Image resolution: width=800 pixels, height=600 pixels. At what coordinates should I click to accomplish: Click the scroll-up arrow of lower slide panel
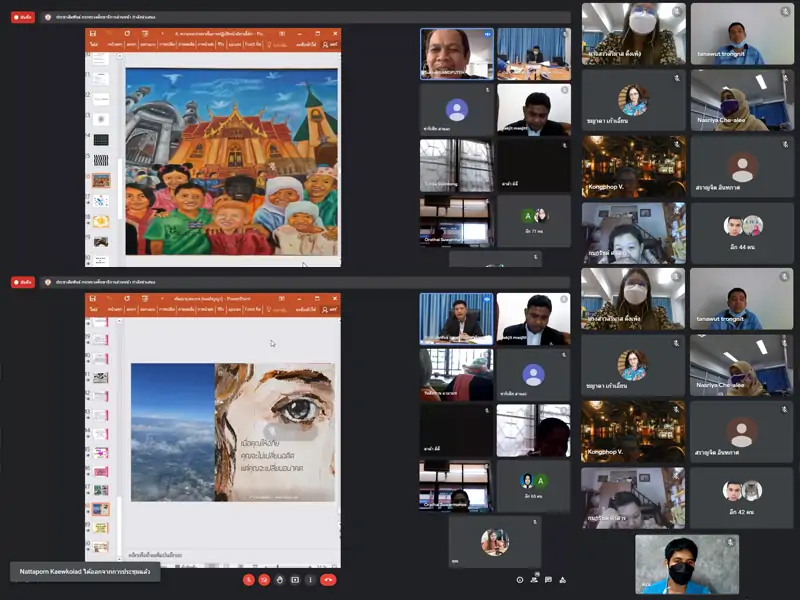click(x=119, y=321)
